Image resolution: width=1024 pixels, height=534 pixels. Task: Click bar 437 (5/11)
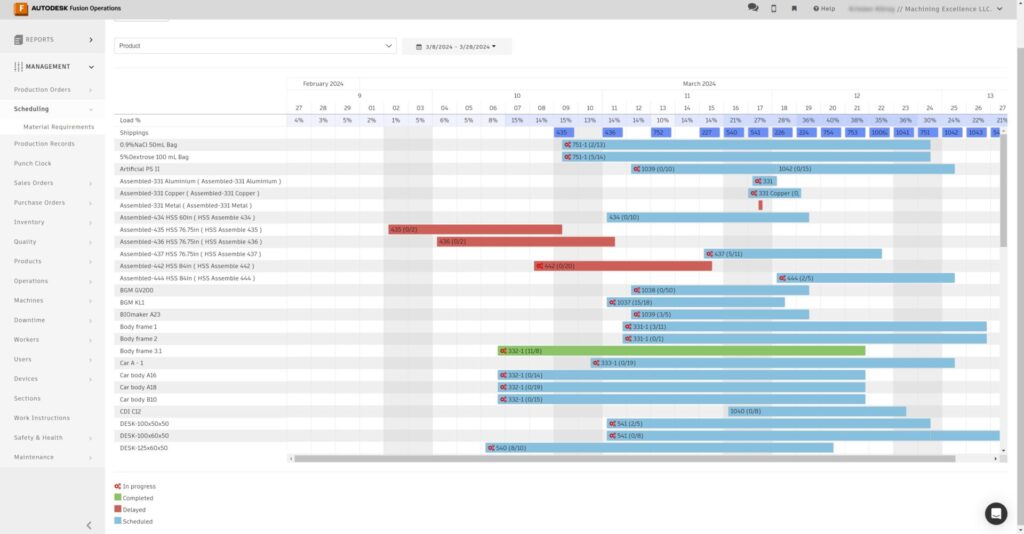[x=792, y=254]
